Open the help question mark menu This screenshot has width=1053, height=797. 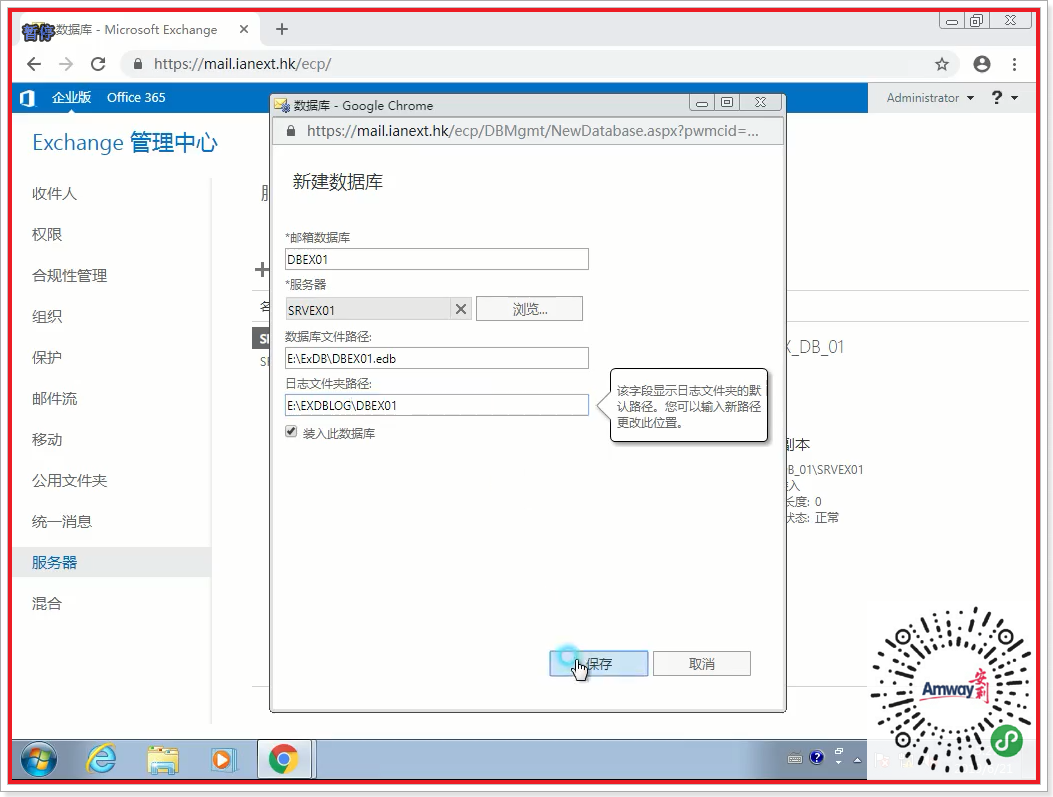click(x=1004, y=98)
